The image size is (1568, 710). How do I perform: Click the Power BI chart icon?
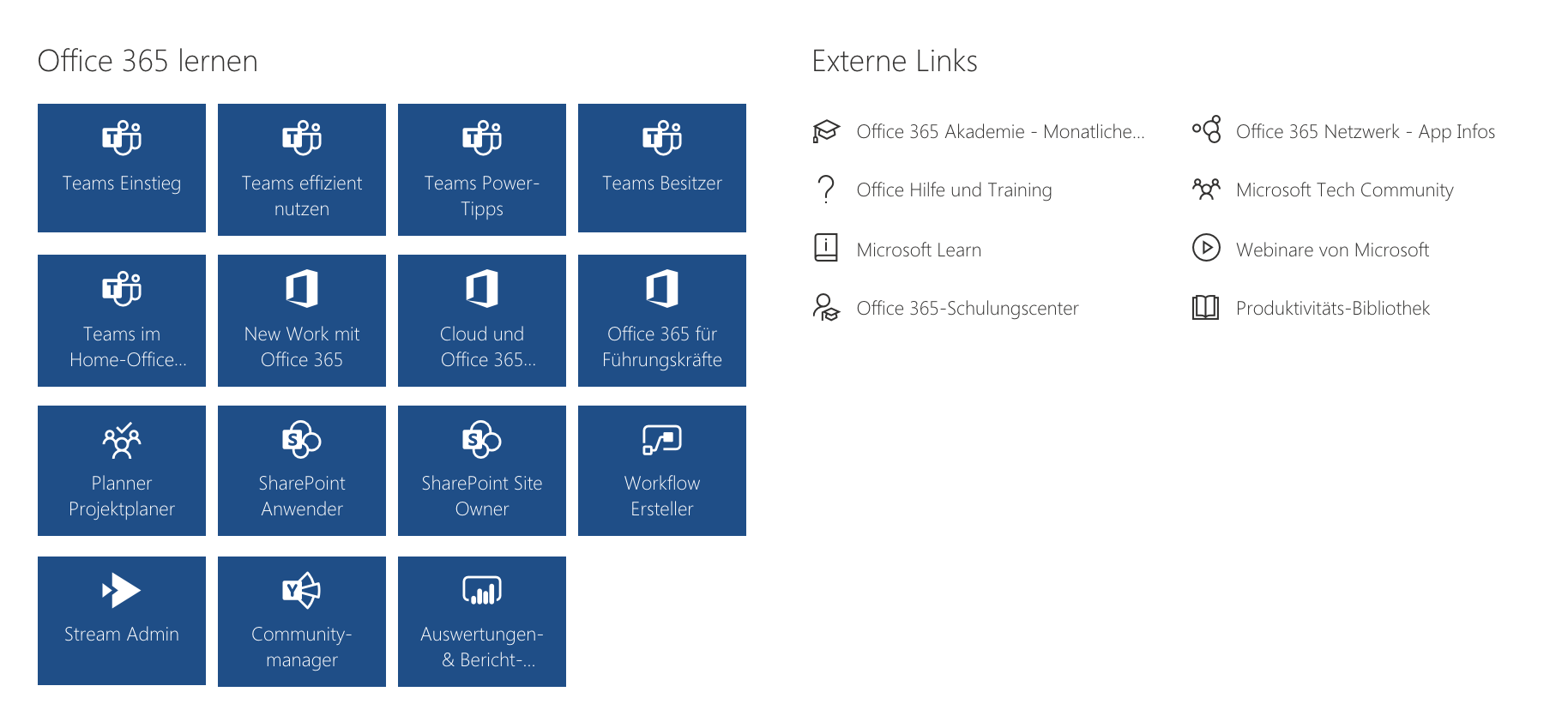[x=482, y=590]
